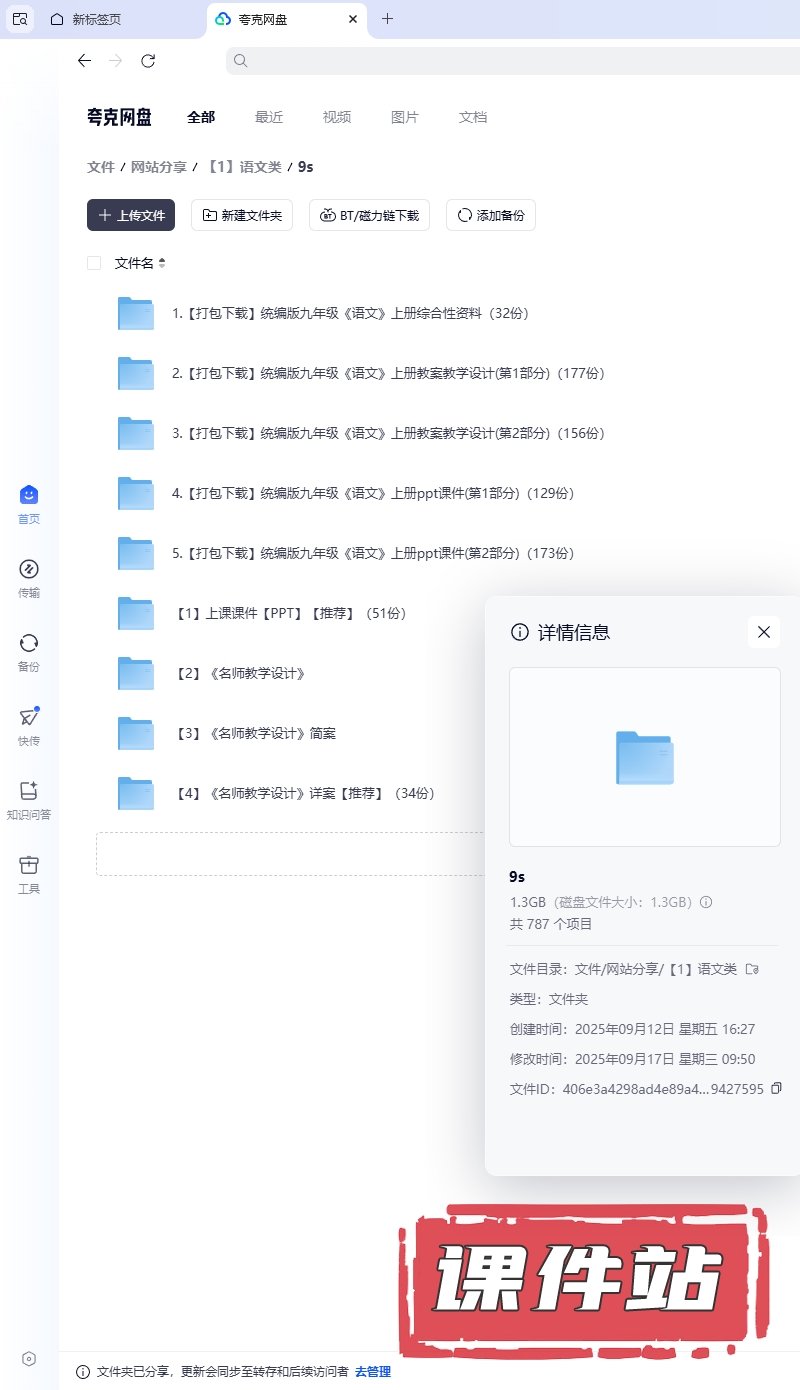Viewport: 800px width, 1390px height.
Task: Switch to the 文档 tab
Action: pos(473,117)
